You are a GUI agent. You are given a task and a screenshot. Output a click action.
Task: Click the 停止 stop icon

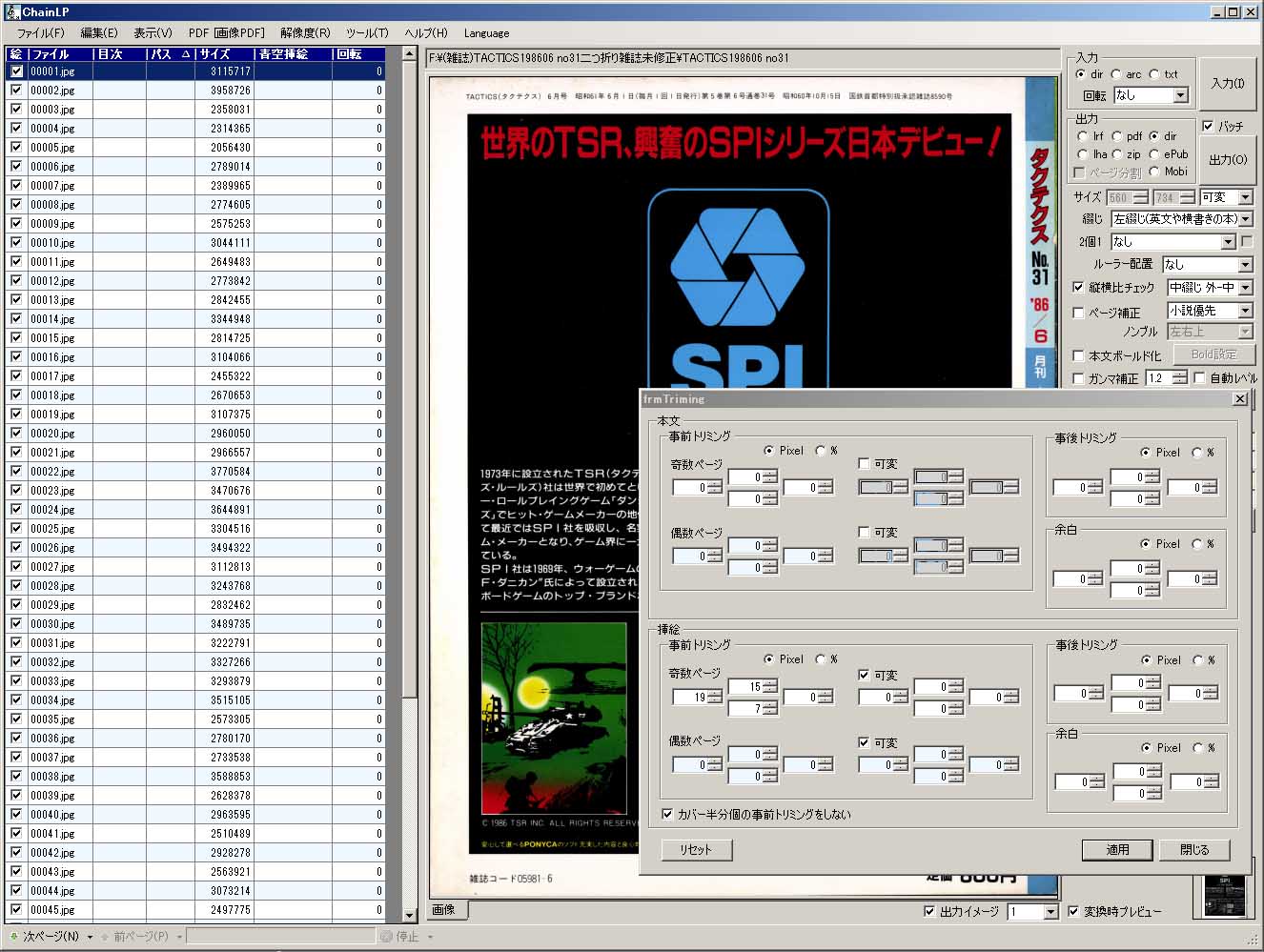click(386, 937)
